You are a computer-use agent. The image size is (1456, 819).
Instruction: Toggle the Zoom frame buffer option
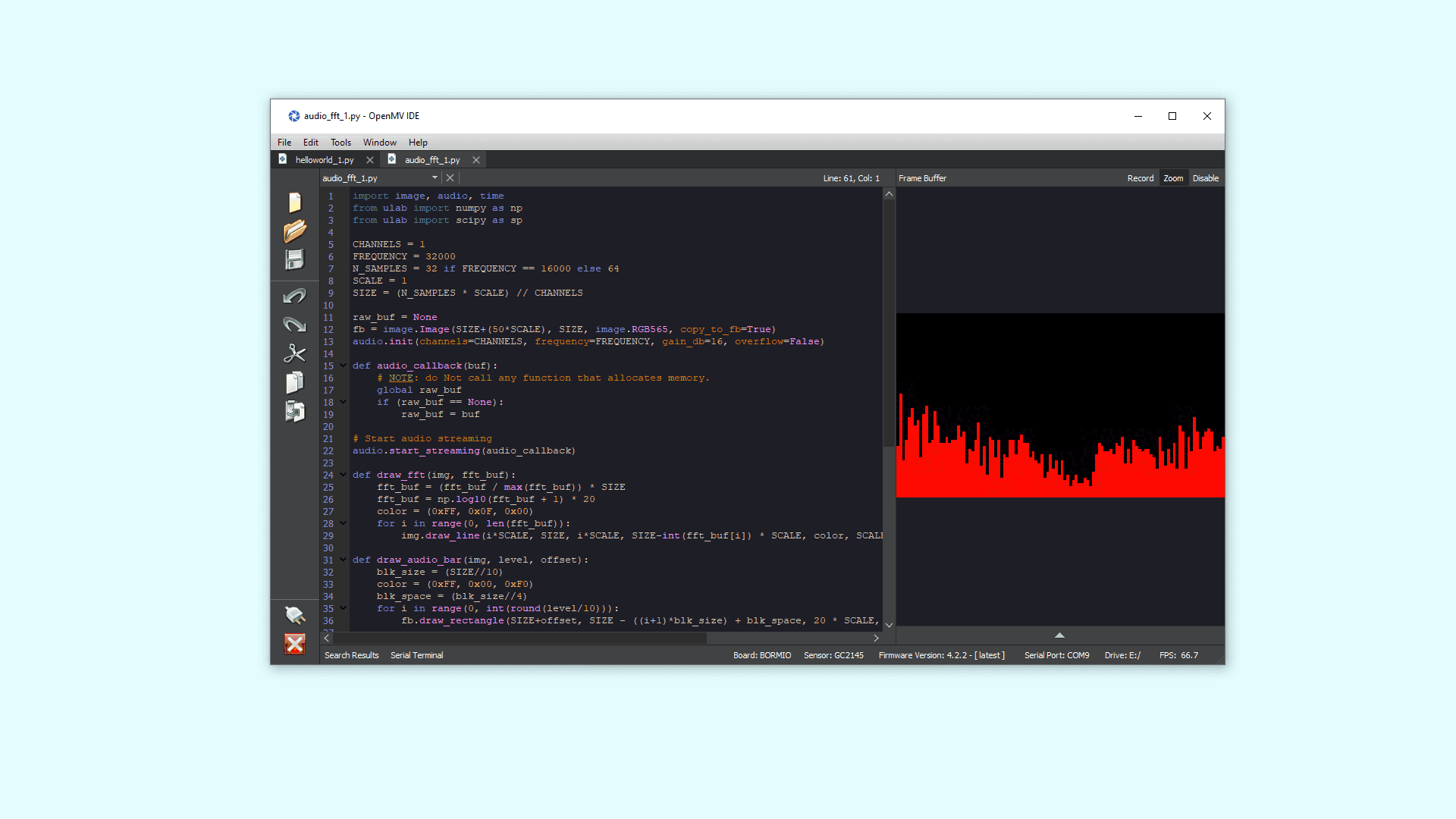click(1173, 178)
